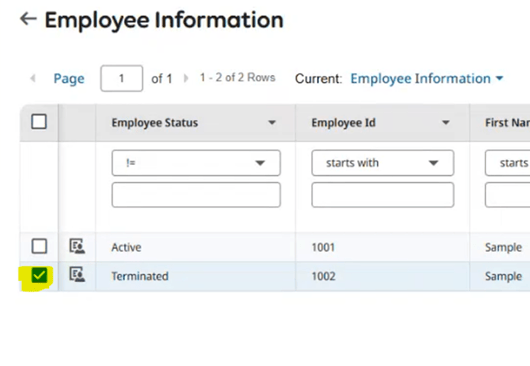Go to previous page arrow

pos(33,78)
